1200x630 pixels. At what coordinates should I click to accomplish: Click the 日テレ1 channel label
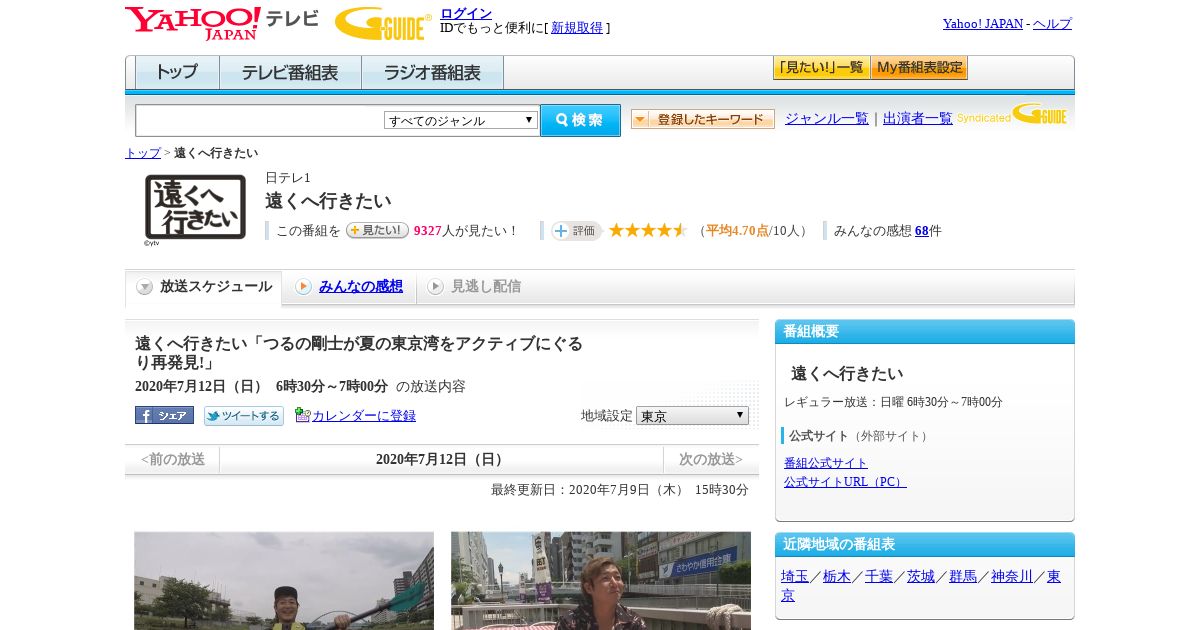pos(288,178)
